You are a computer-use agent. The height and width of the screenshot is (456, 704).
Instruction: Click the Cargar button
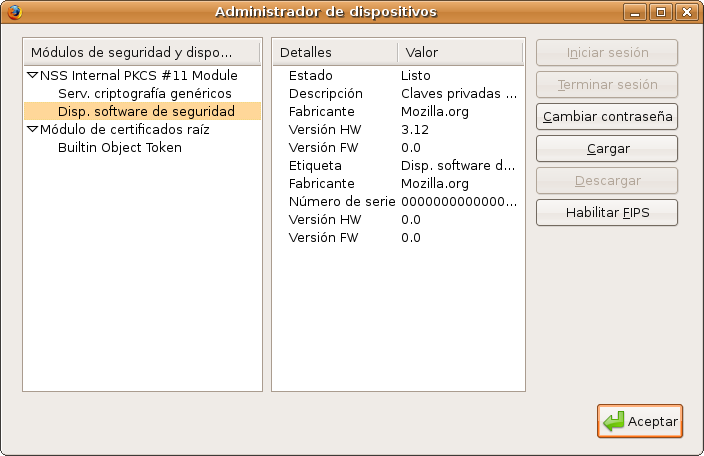(x=607, y=149)
